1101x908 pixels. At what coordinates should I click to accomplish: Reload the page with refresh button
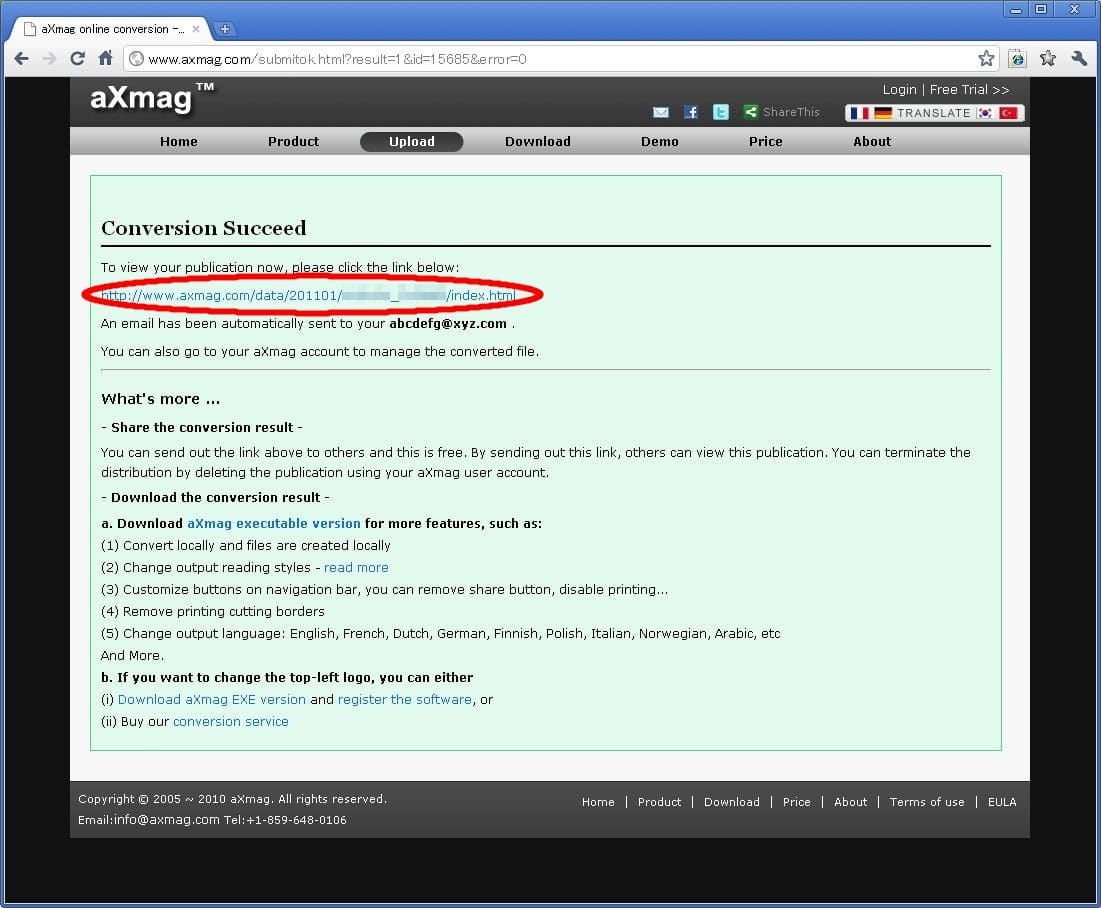77,59
